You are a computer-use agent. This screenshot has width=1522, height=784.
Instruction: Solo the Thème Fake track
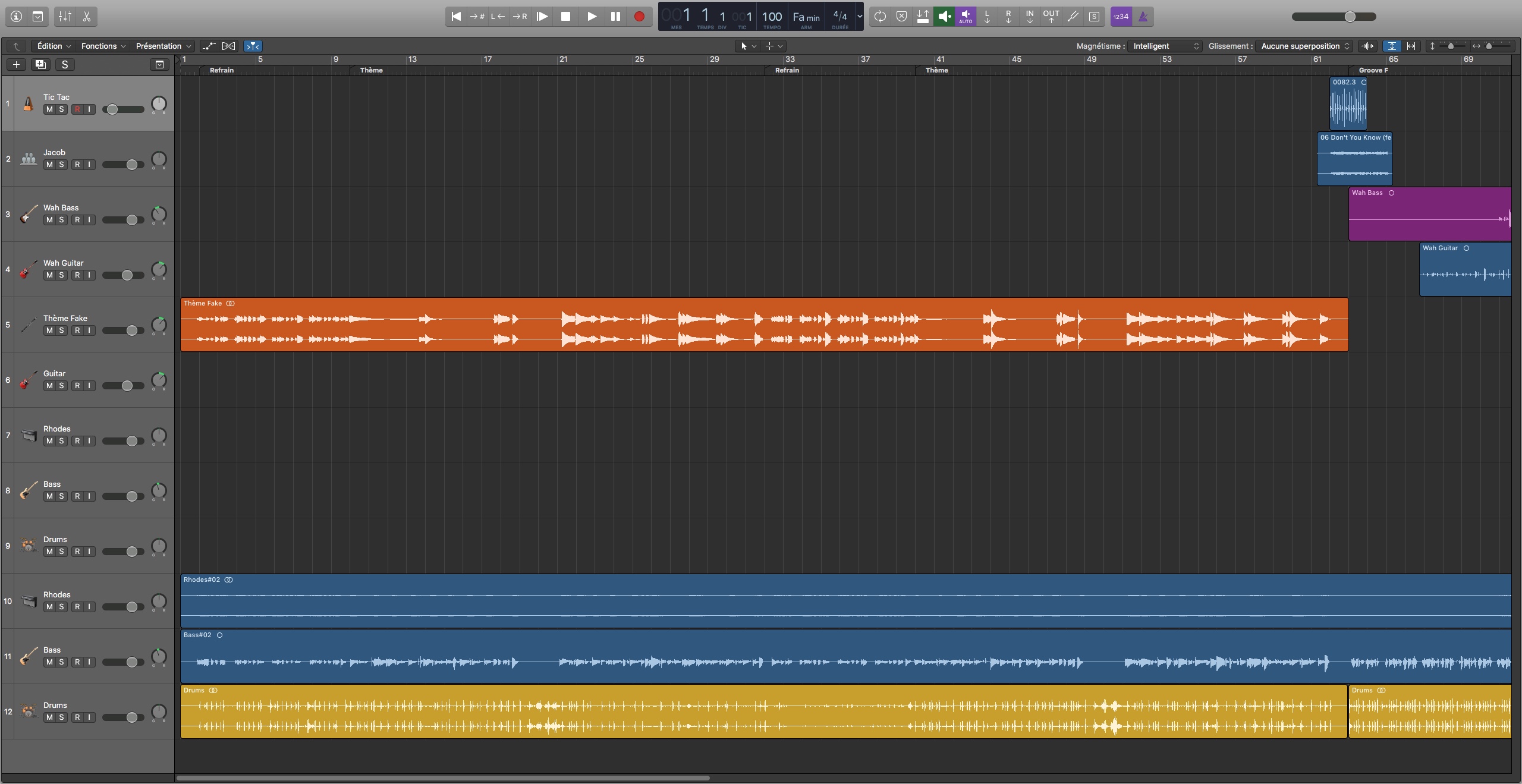[61, 330]
